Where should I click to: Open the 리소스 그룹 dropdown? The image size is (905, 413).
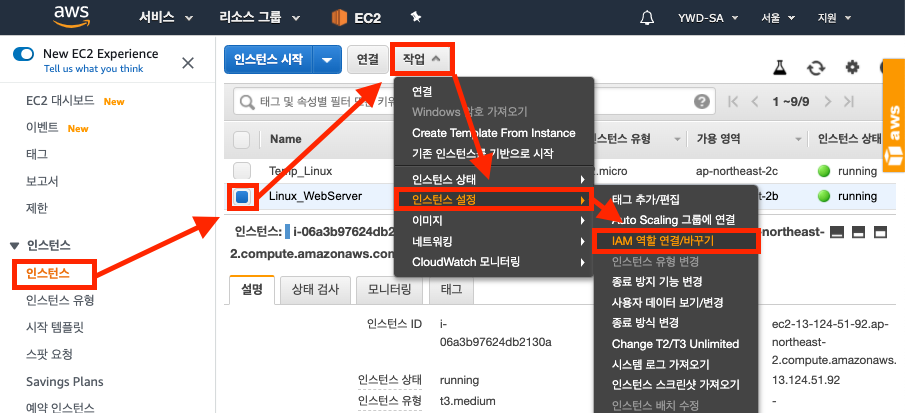click(x=260, y=18)
